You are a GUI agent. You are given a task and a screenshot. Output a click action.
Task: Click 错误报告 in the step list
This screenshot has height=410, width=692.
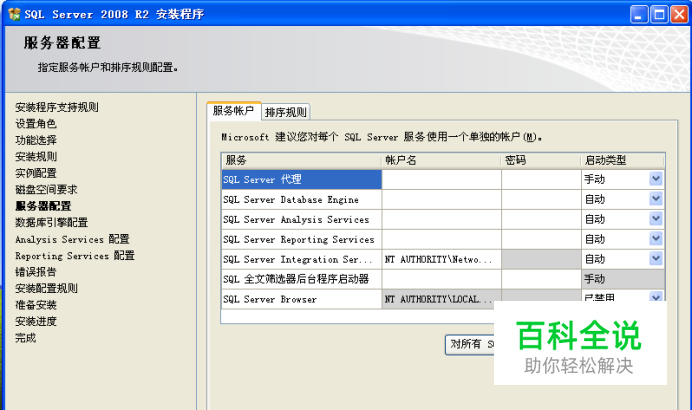coord(36,272)
